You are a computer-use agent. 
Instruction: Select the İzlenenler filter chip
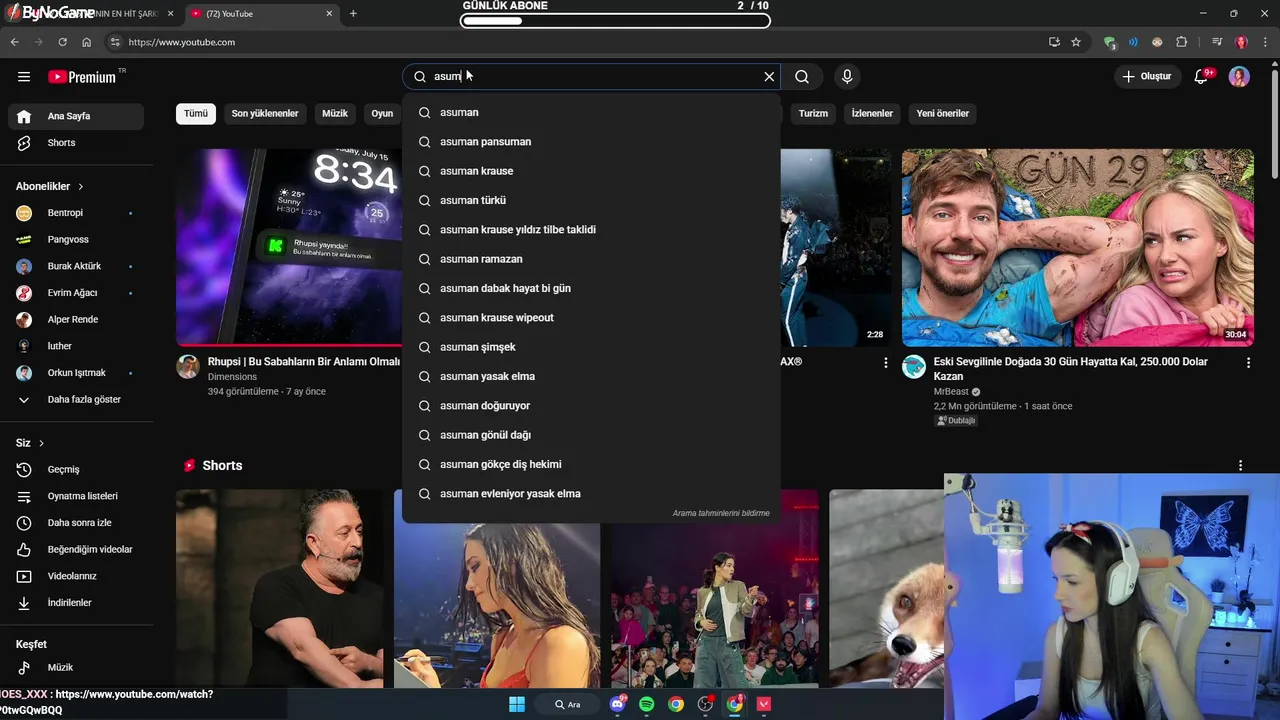(872, 114)
